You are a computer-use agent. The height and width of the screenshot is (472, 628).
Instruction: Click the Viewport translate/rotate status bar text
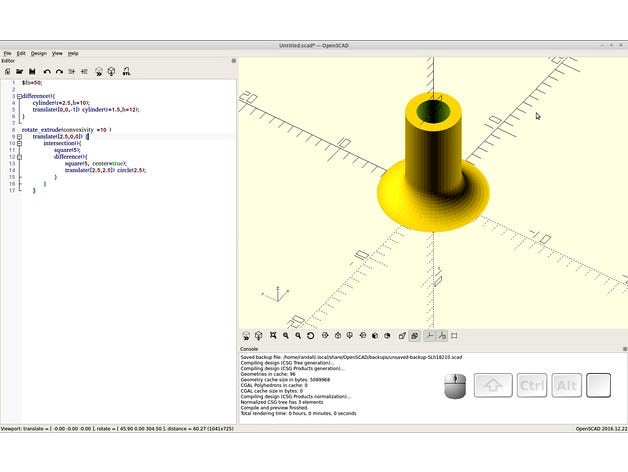pyautogui.click(x=117, y=429)
